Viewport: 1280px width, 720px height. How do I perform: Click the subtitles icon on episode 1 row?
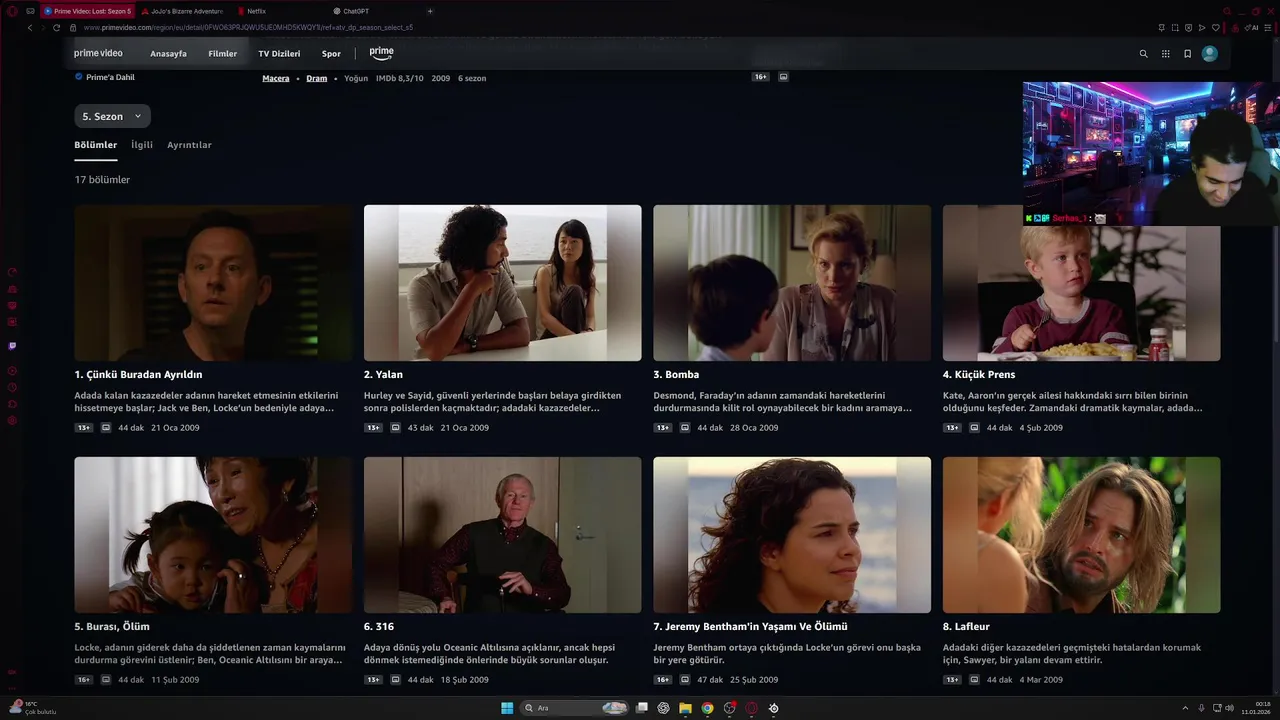106,428
